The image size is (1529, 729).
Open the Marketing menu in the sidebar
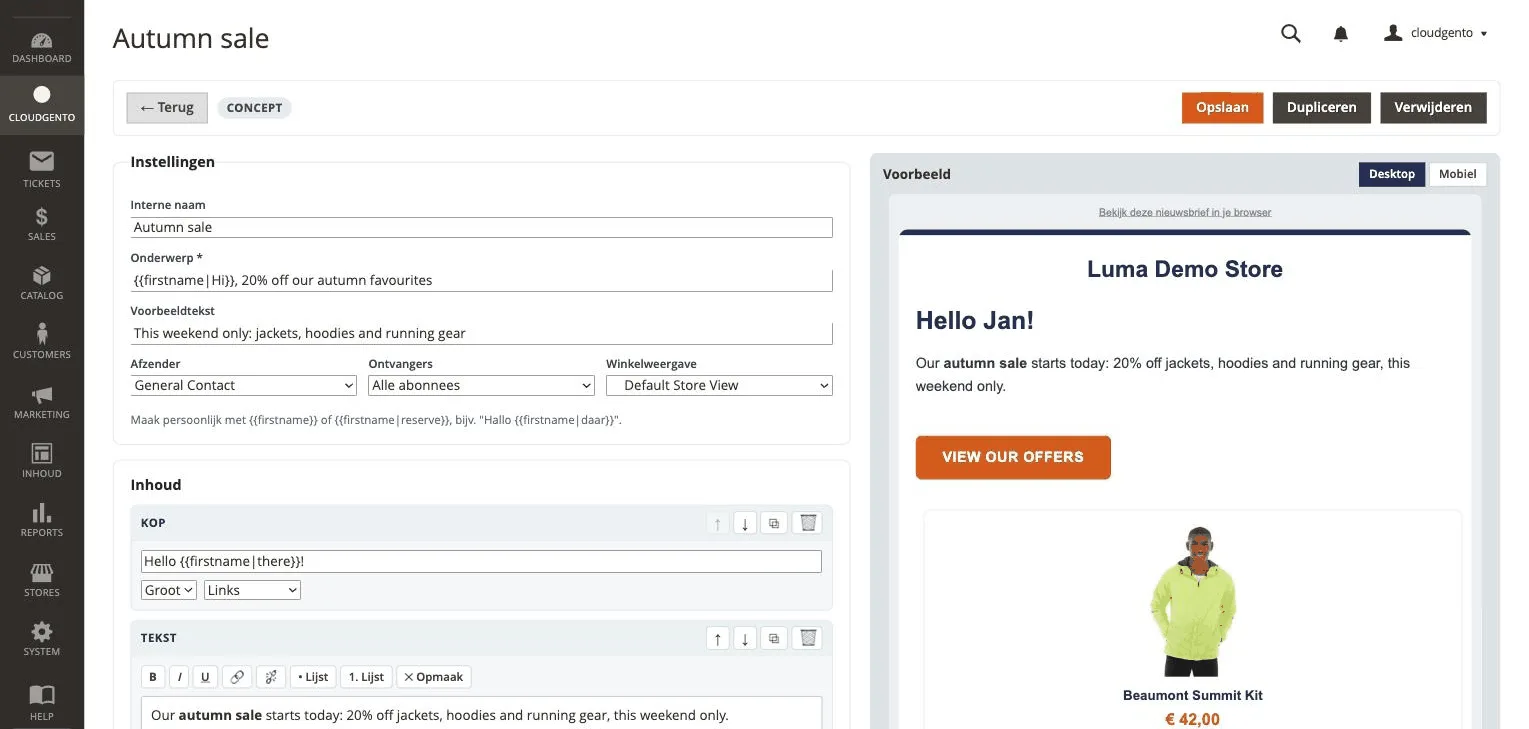[x=42, y=402]
